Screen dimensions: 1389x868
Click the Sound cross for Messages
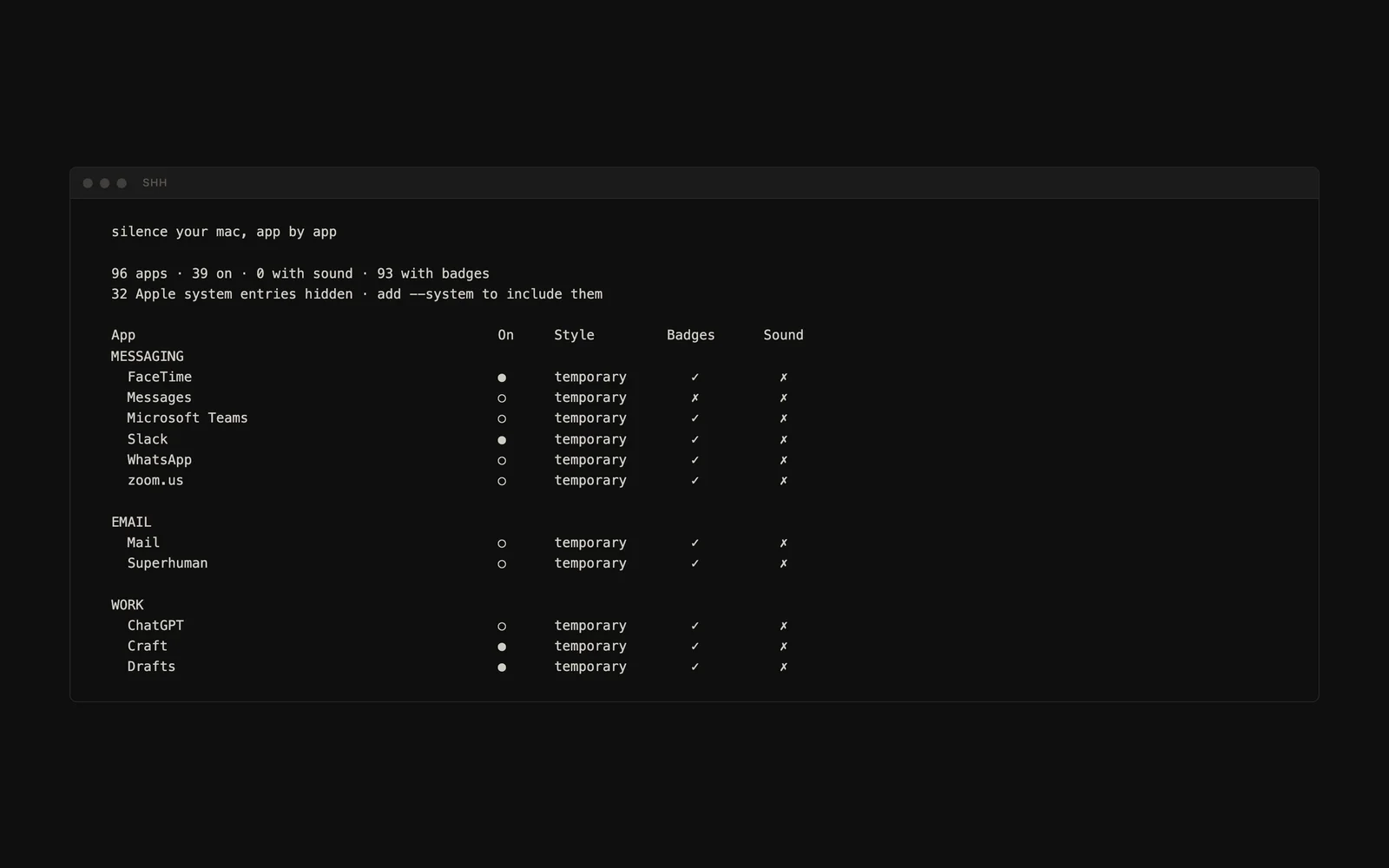click(783, 398)
